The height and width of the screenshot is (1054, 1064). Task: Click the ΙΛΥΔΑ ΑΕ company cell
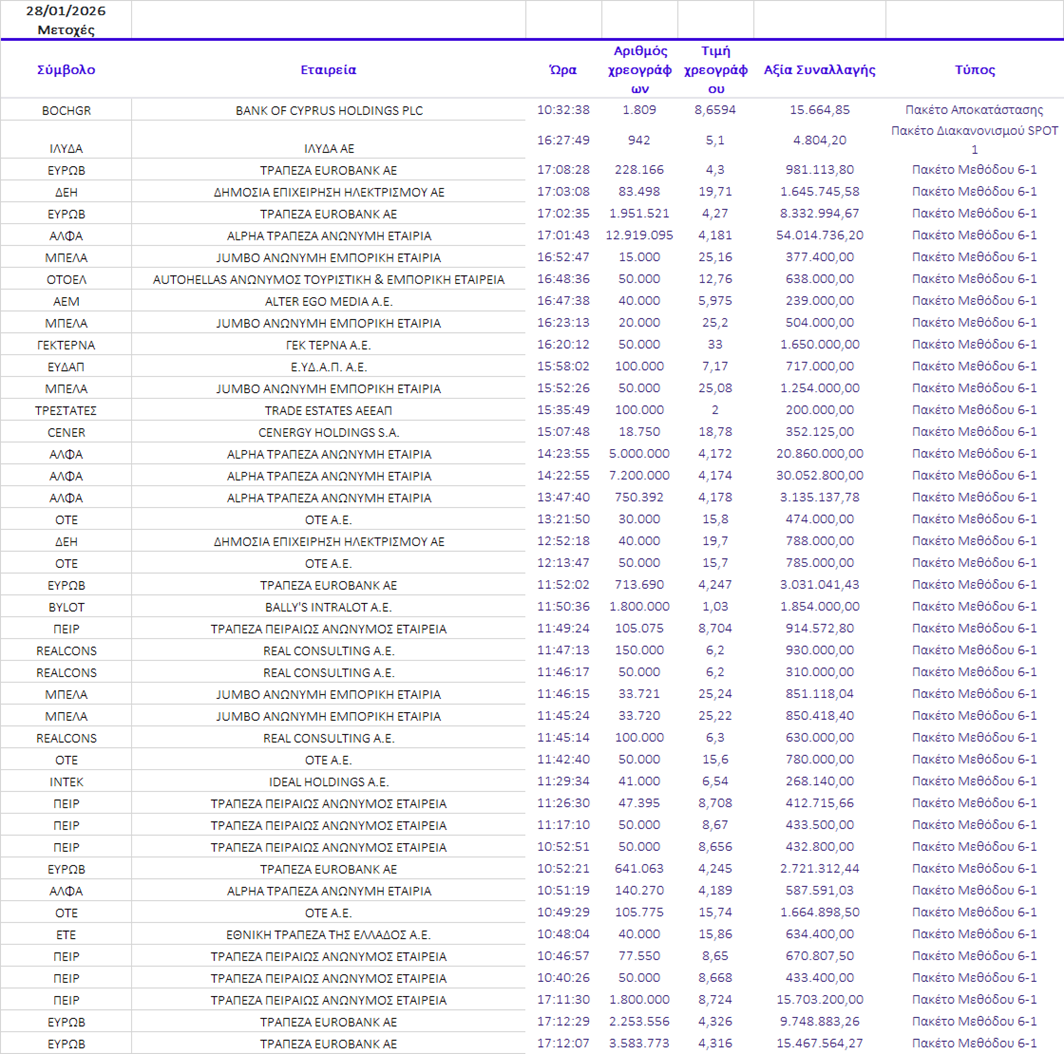click(328, 149)
